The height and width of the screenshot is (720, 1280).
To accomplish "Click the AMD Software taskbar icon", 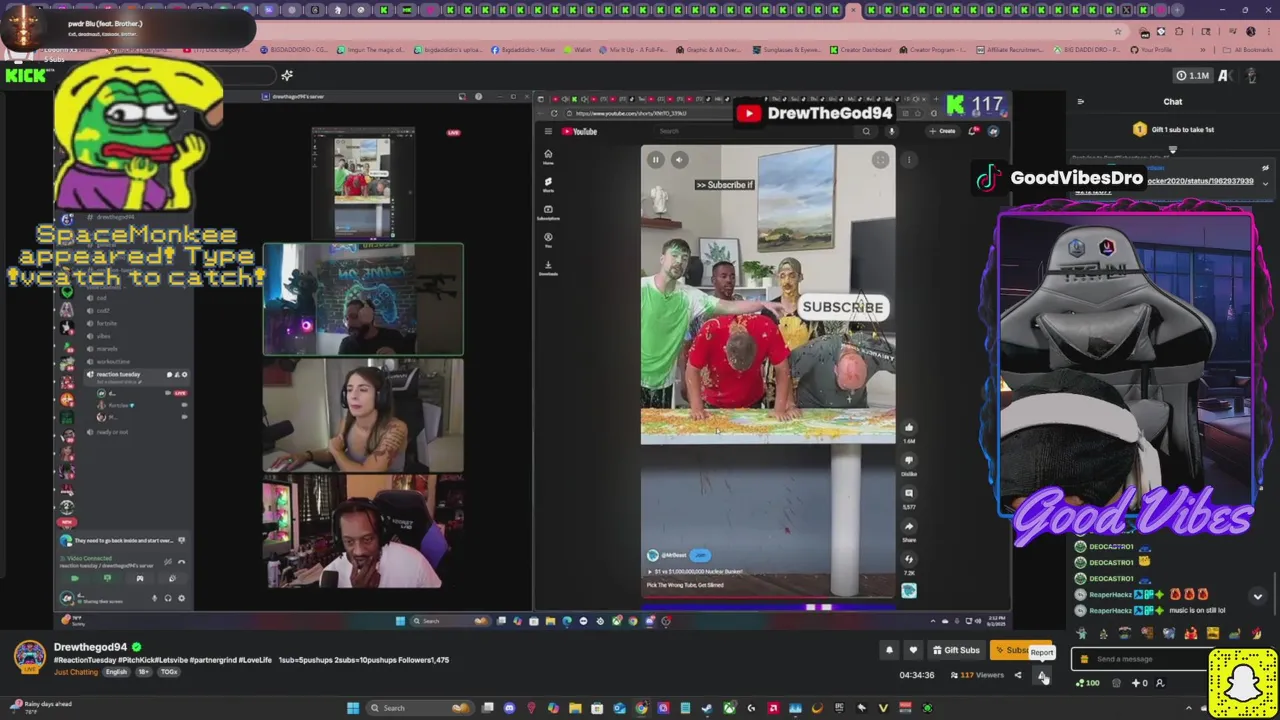I will click(x=773, y=708).
